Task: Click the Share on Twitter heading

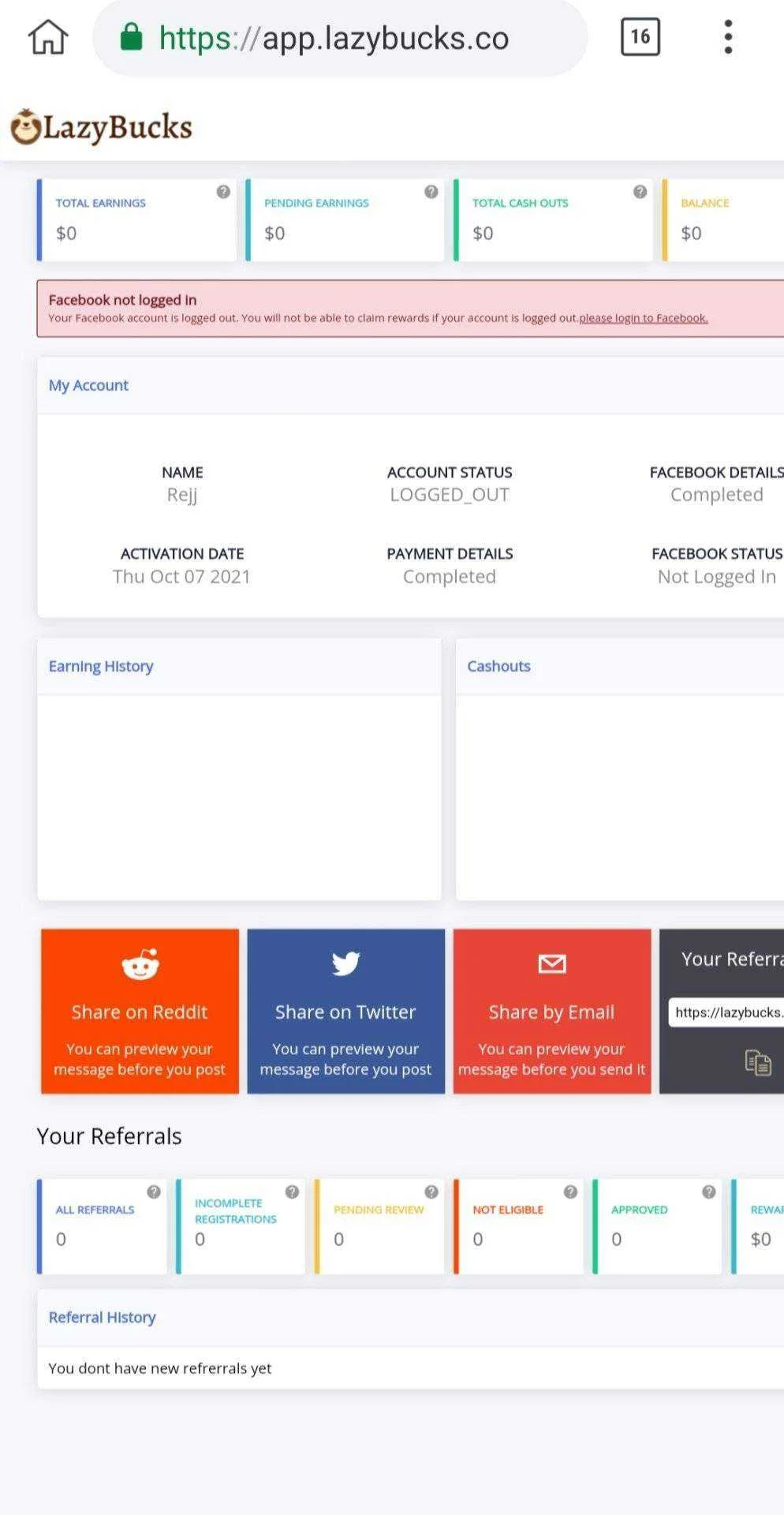Action: coord(345,1012)
